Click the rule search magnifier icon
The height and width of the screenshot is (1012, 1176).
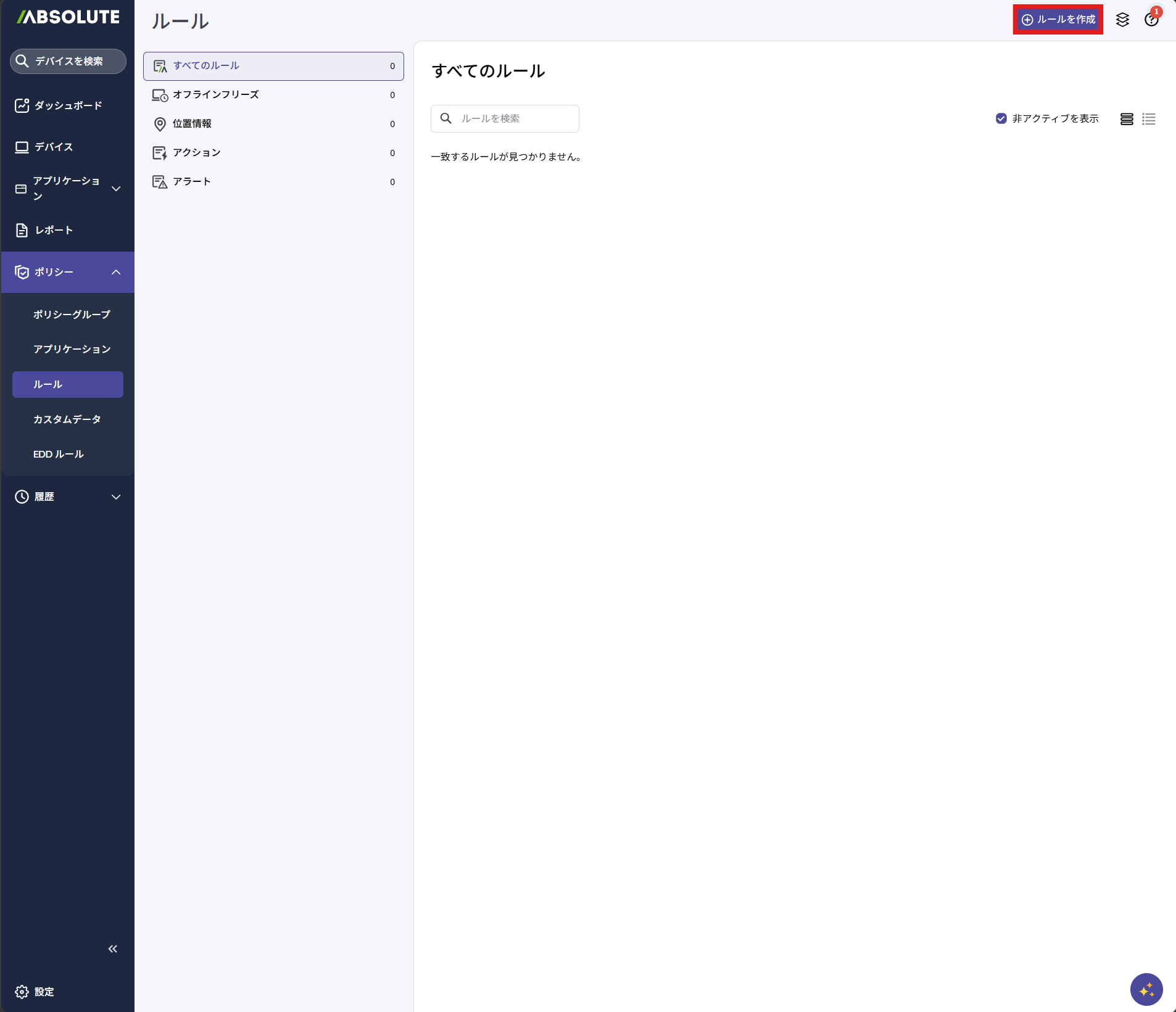tap(445, 118)
